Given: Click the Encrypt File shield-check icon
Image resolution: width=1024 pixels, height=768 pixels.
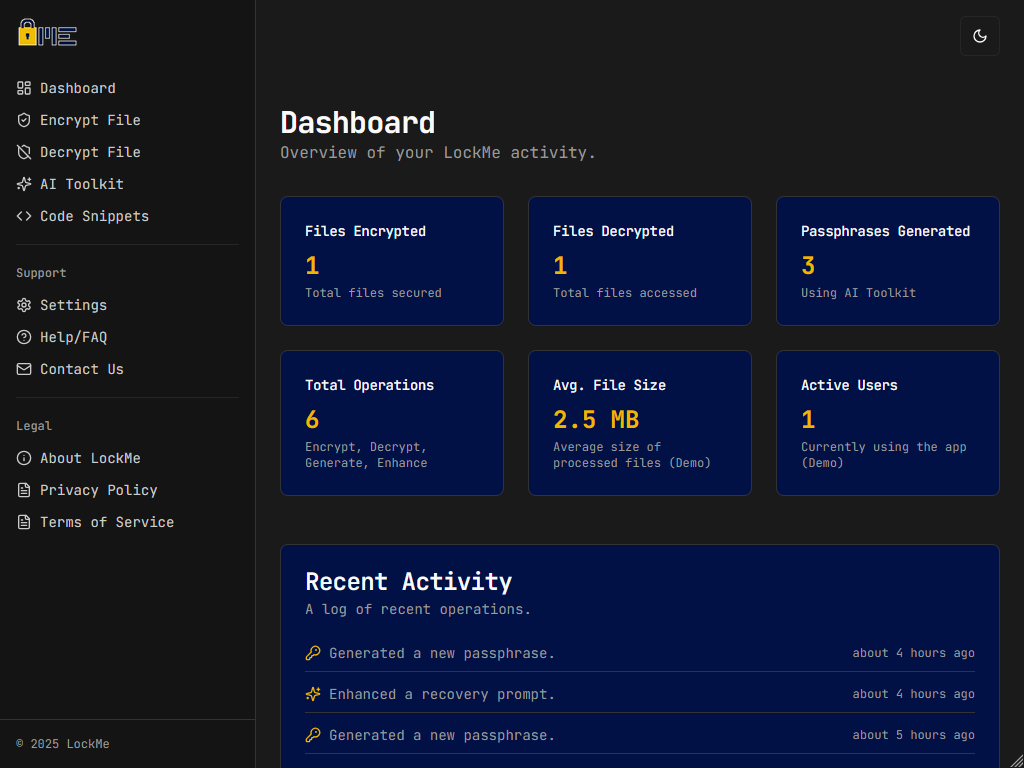Looking at the screenshot, I should [24, 120].
